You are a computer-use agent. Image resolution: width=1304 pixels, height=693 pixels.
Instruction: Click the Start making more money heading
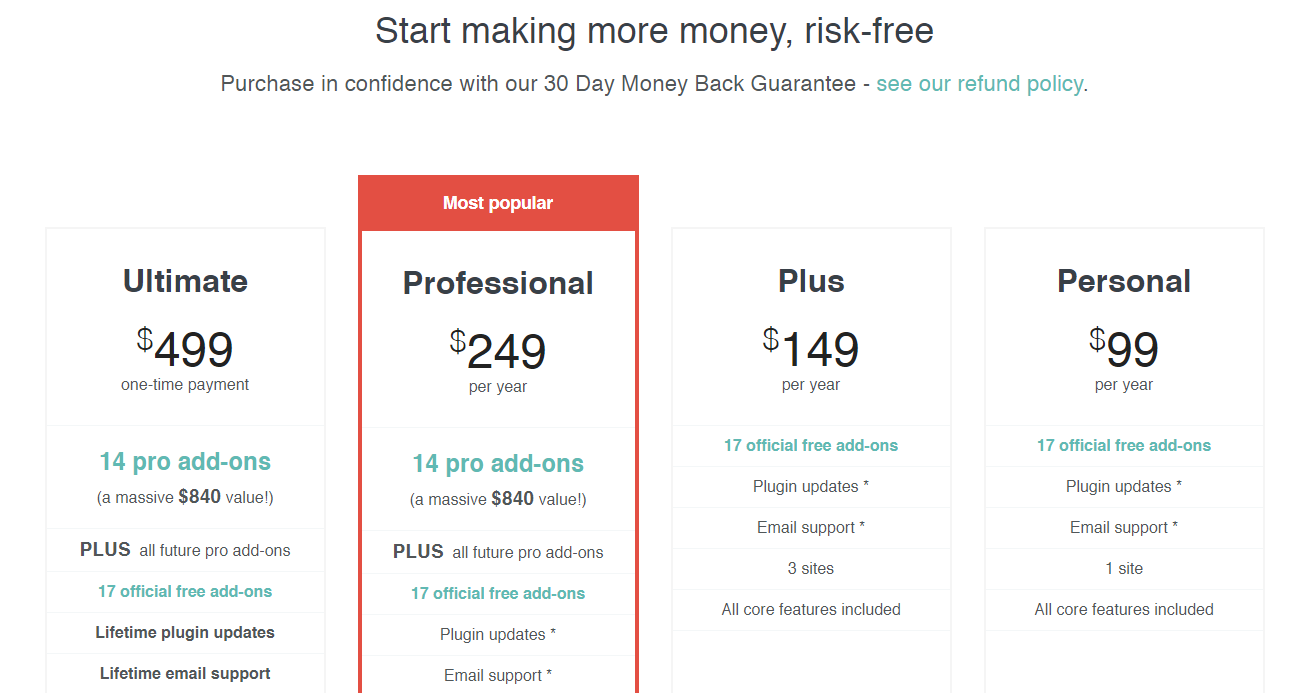click(652, 30)
